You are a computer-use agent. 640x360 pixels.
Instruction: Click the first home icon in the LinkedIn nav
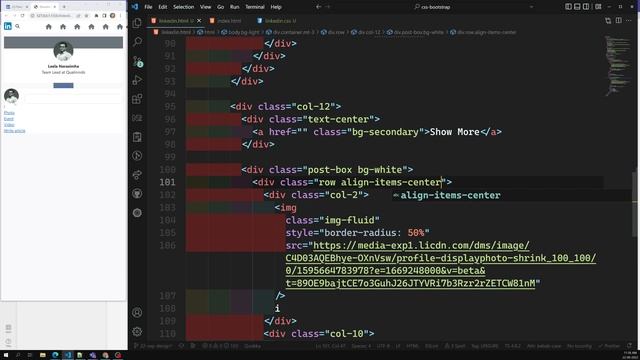point(49,27)
